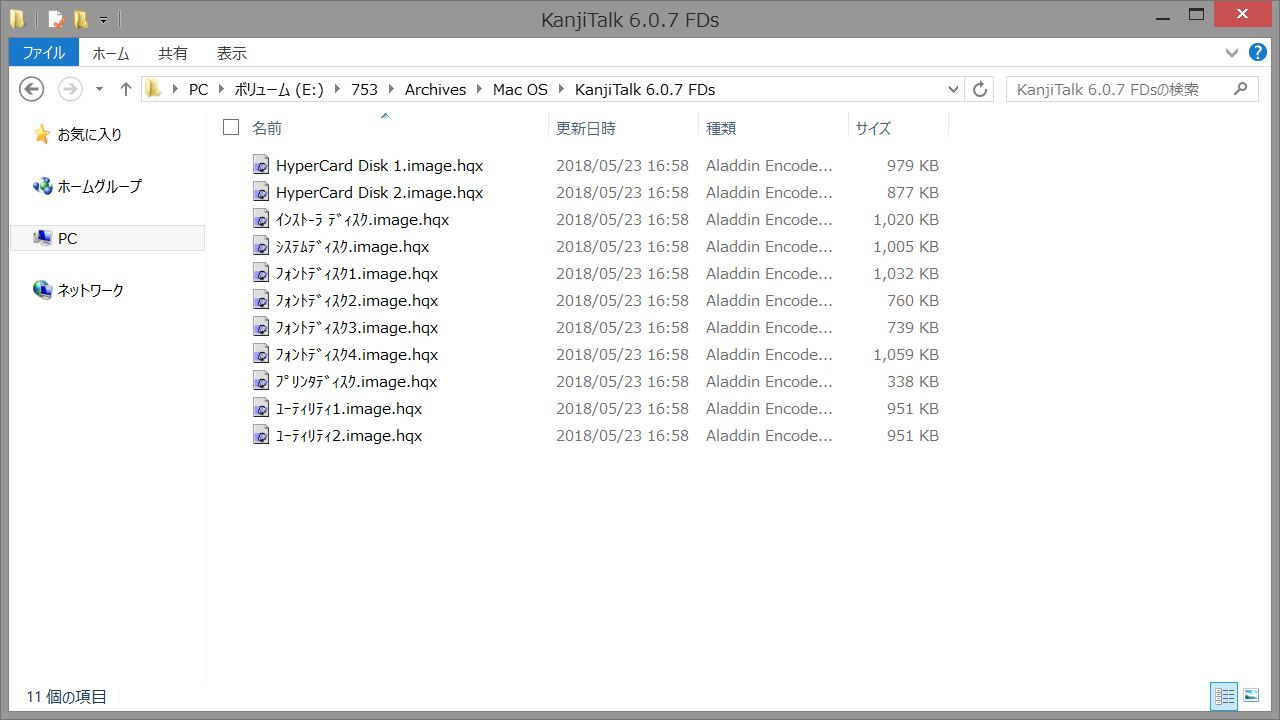Open the recent locations dropdown arrow
This screenshot has height=720, width=1280.
tap(99, 89)
